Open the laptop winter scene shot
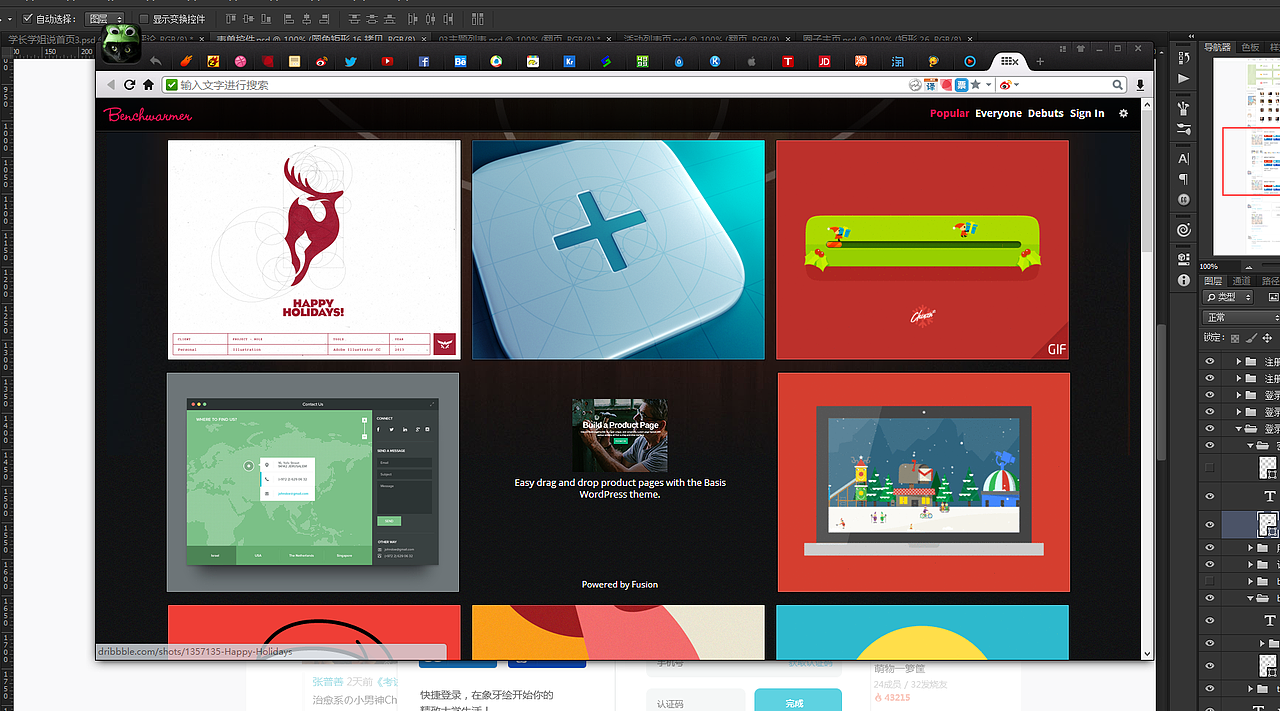The image size is (1280, 711). pos(923,482)
